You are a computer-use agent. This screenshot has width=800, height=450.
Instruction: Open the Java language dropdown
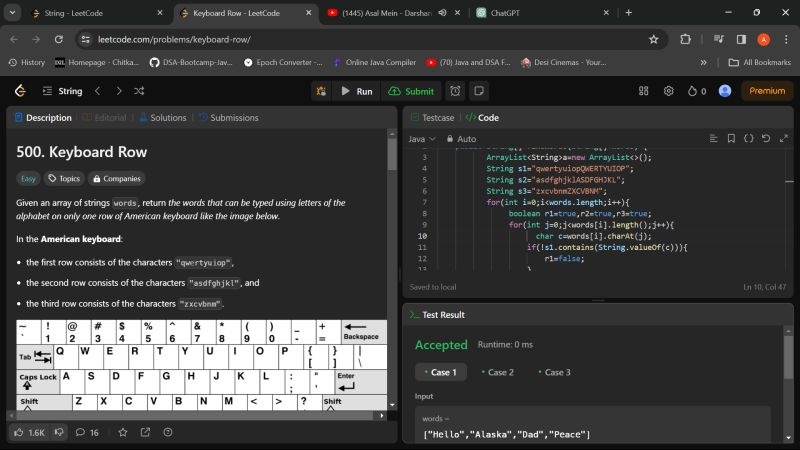point(421,138)
